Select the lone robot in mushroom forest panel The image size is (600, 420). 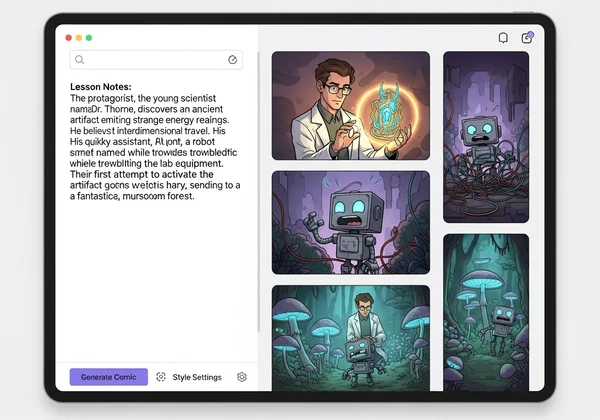486,313
